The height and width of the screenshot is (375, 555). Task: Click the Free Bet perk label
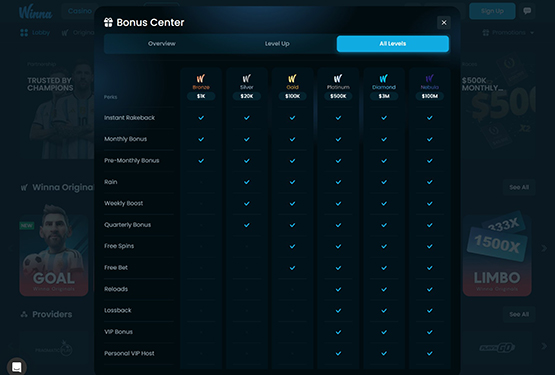(x=116, y=268)
